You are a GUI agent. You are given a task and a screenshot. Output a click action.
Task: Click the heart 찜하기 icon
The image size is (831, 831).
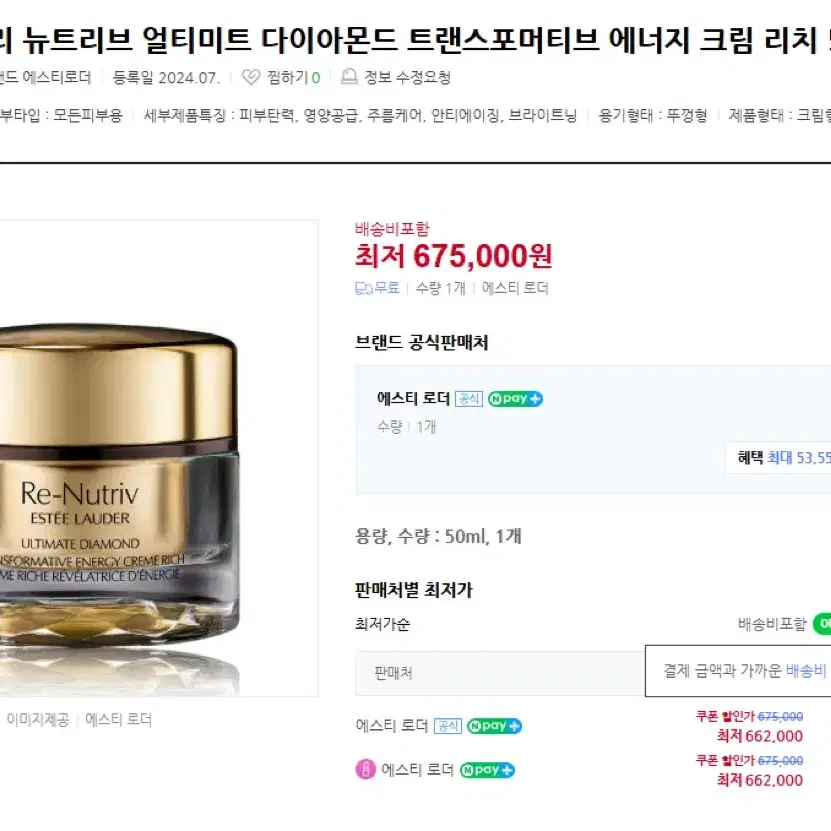click(x=251, y=77)
